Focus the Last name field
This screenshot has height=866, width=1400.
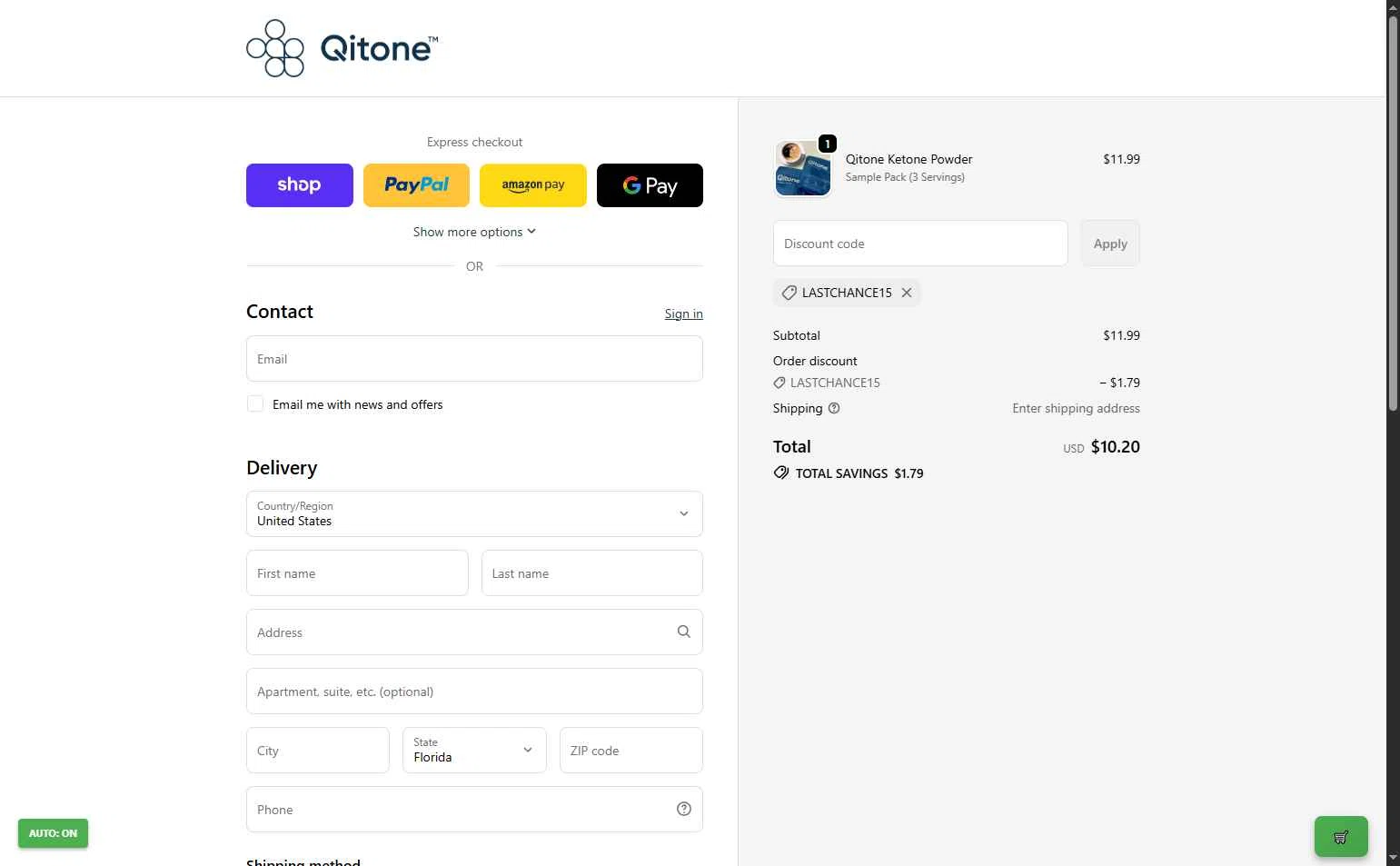coord(592,573)
